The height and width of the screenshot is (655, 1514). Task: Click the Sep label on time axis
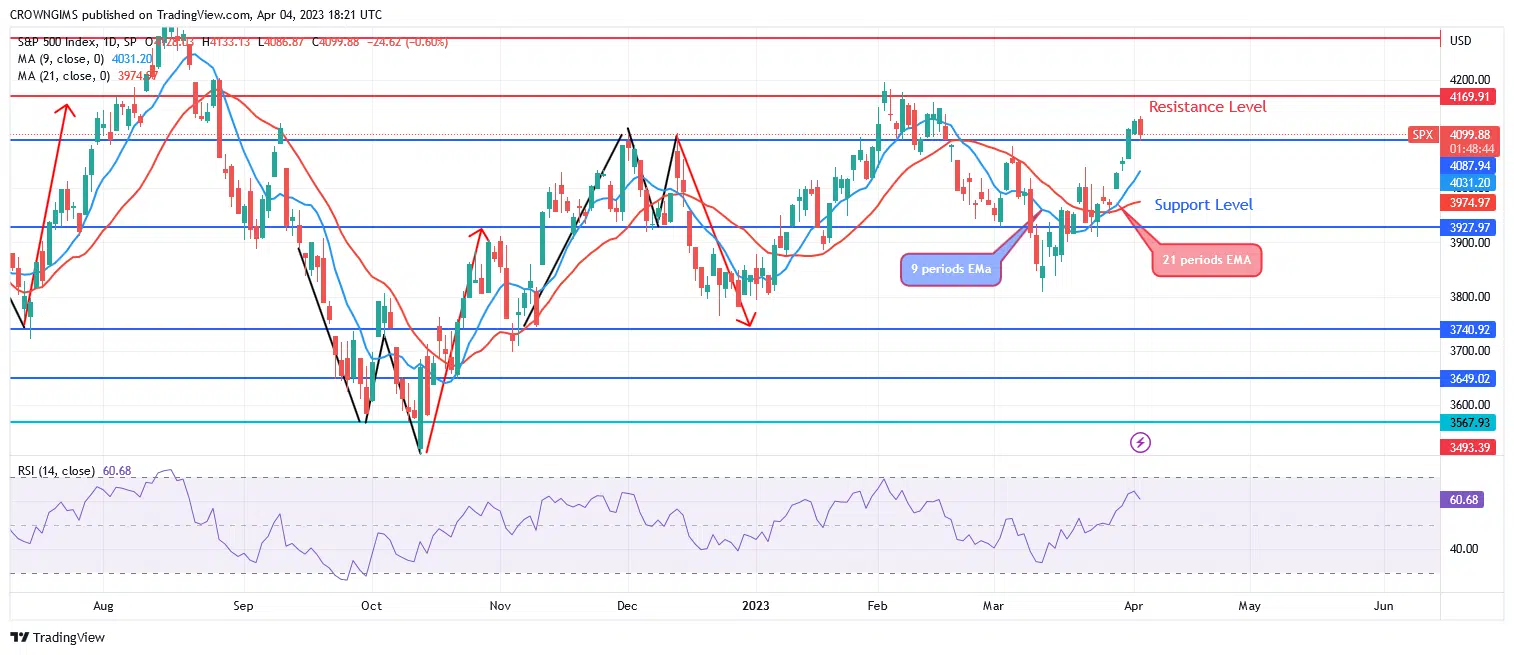pos(243,606)
